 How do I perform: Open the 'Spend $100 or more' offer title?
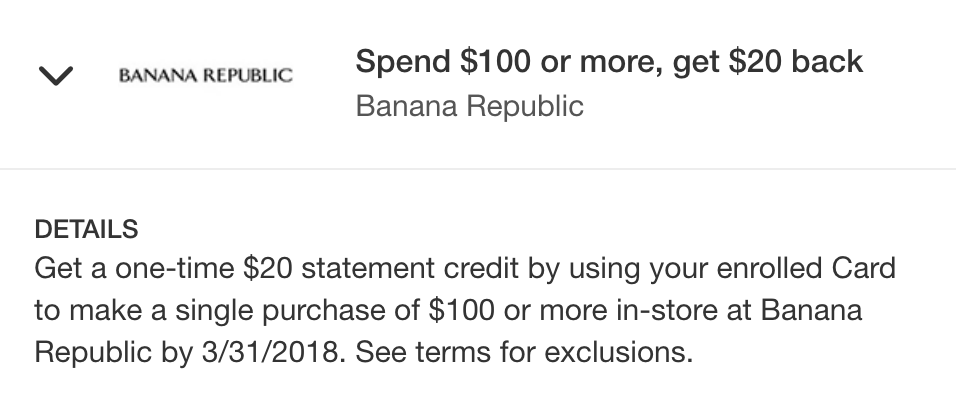[608, 62]
